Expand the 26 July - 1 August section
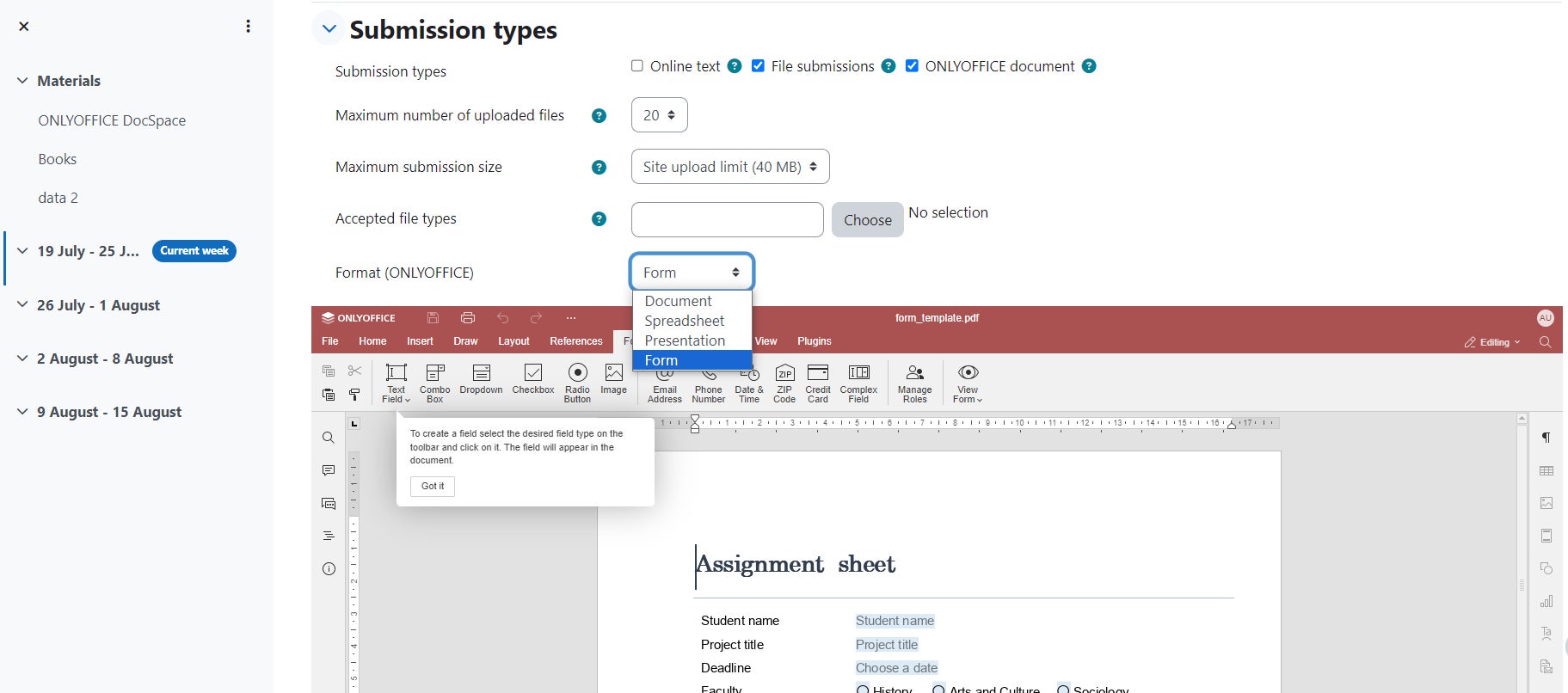 22,305
